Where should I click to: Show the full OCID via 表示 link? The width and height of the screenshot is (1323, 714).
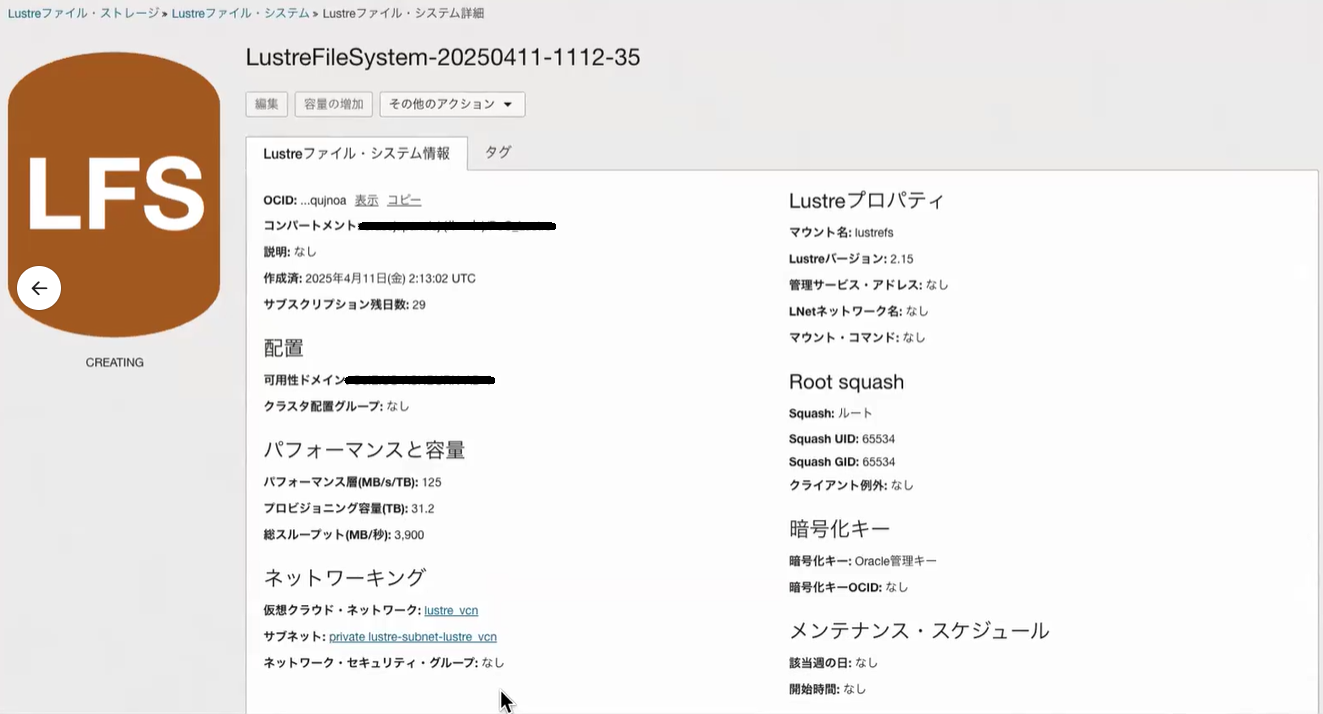pos(367,200)
